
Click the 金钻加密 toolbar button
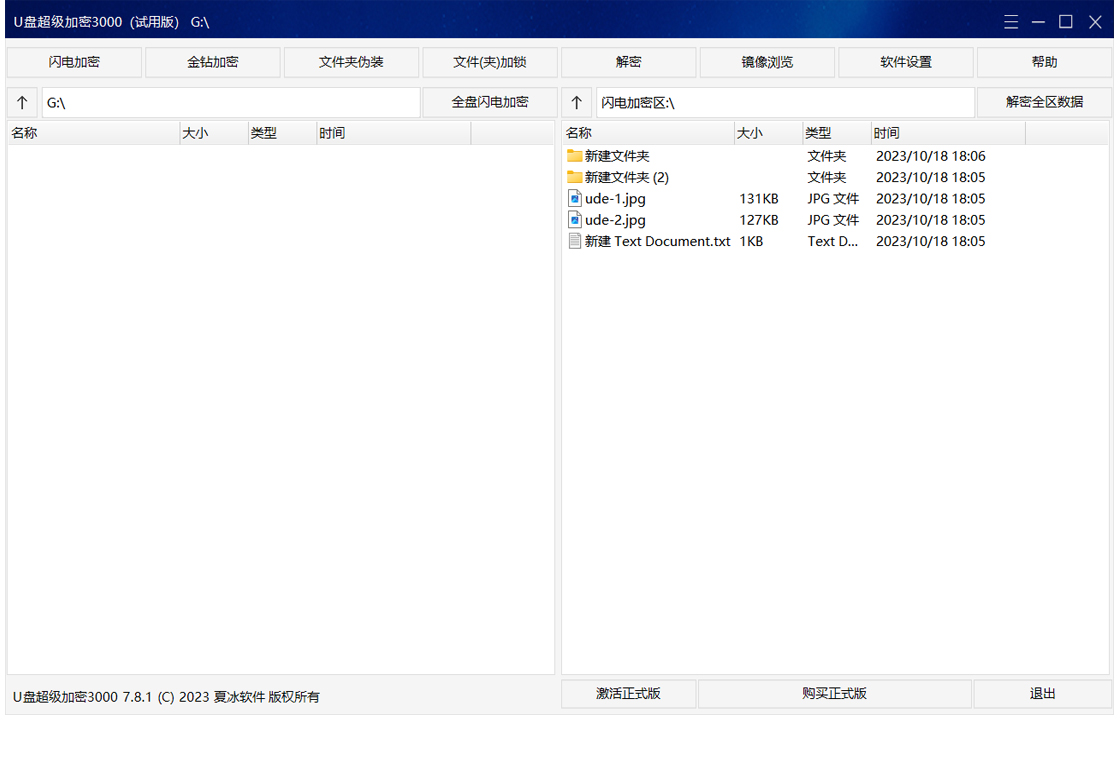pyautogui.click(x=213, y=62)
